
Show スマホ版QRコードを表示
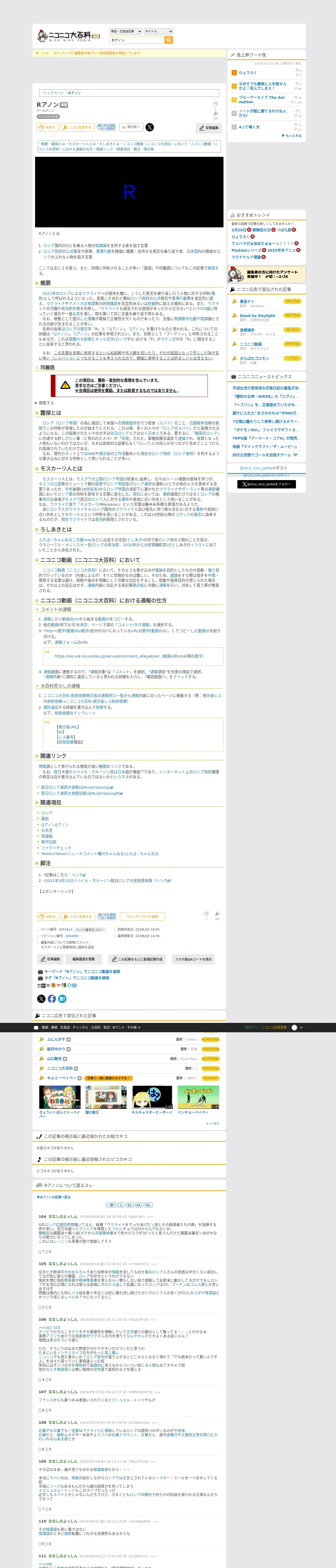193,959
